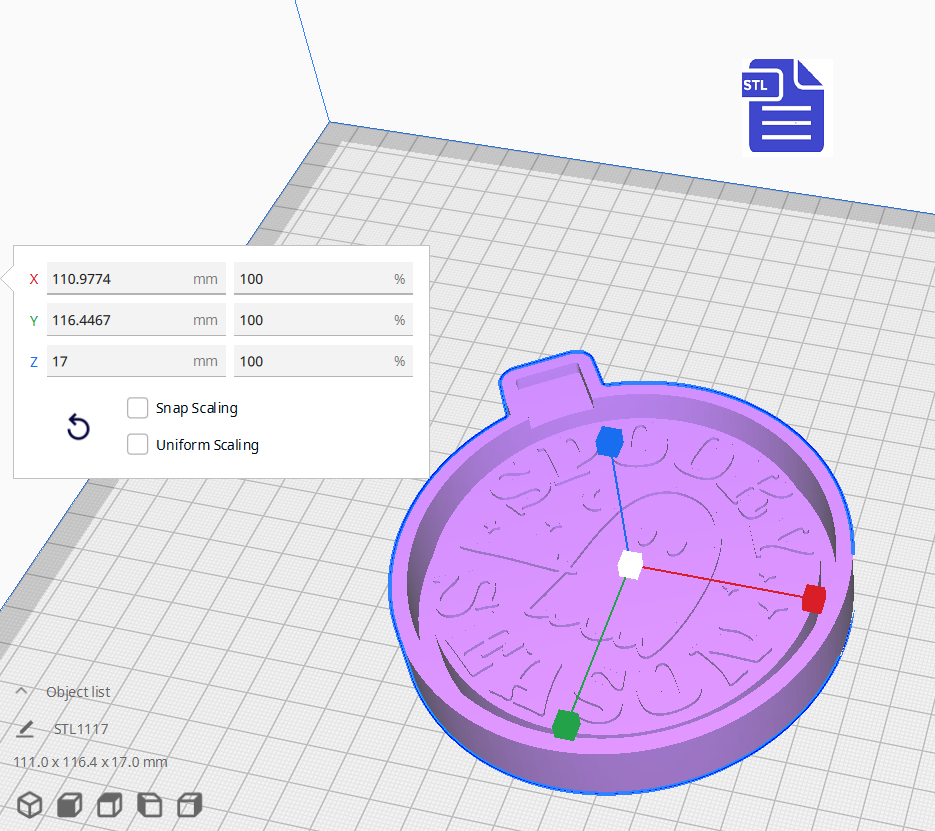Select the STL1117 object name label
Image resolution: width=935 pixels, height=831 pixels.
pos(81,729)
